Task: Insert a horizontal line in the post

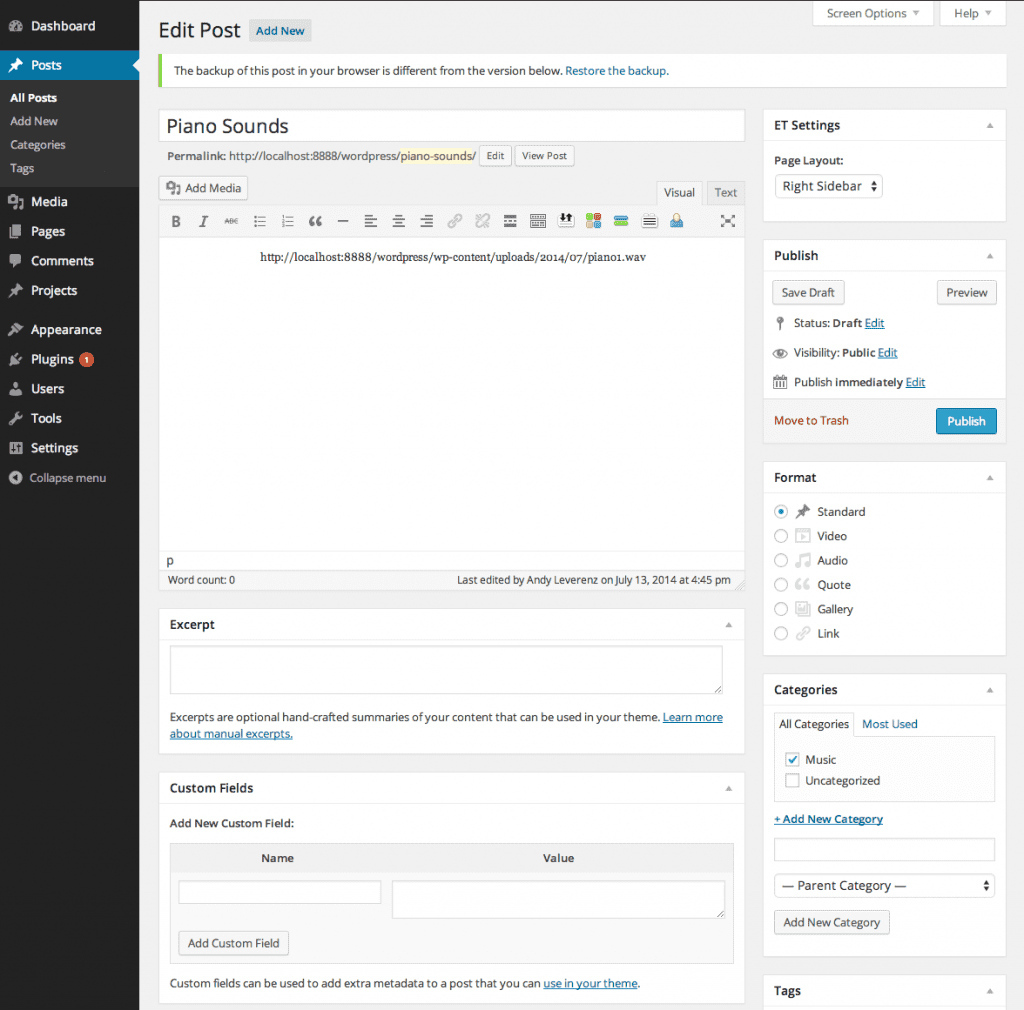Action: point(343,221)
